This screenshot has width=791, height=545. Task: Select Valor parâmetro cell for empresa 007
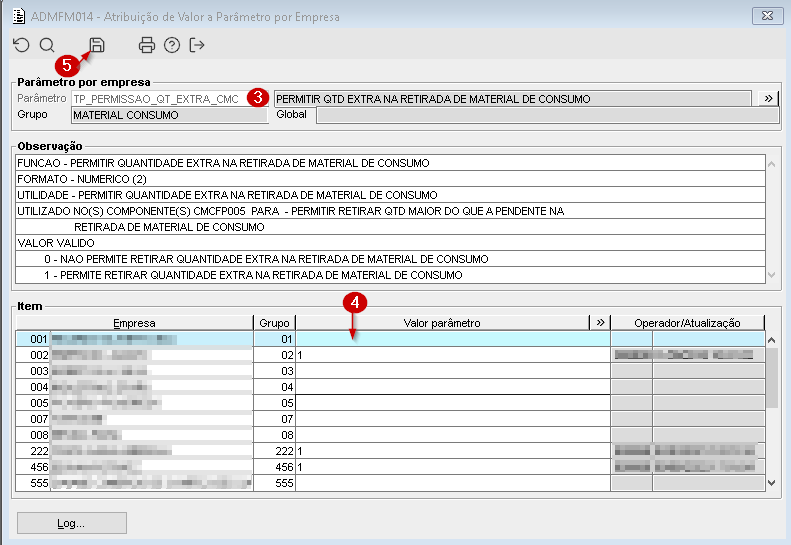pyautogui.click(x=453, y=419)
